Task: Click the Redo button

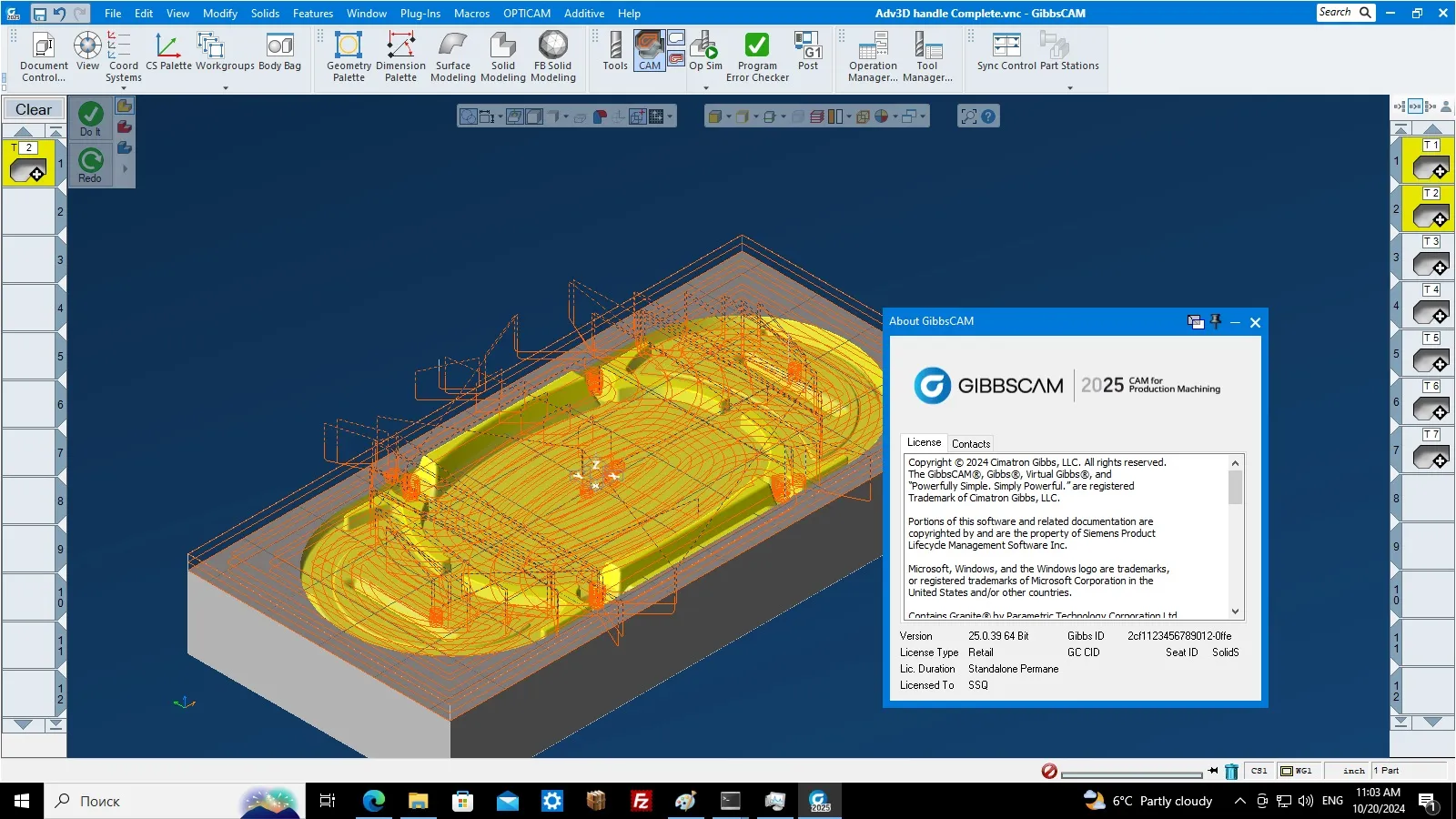Action: [90, 165]
